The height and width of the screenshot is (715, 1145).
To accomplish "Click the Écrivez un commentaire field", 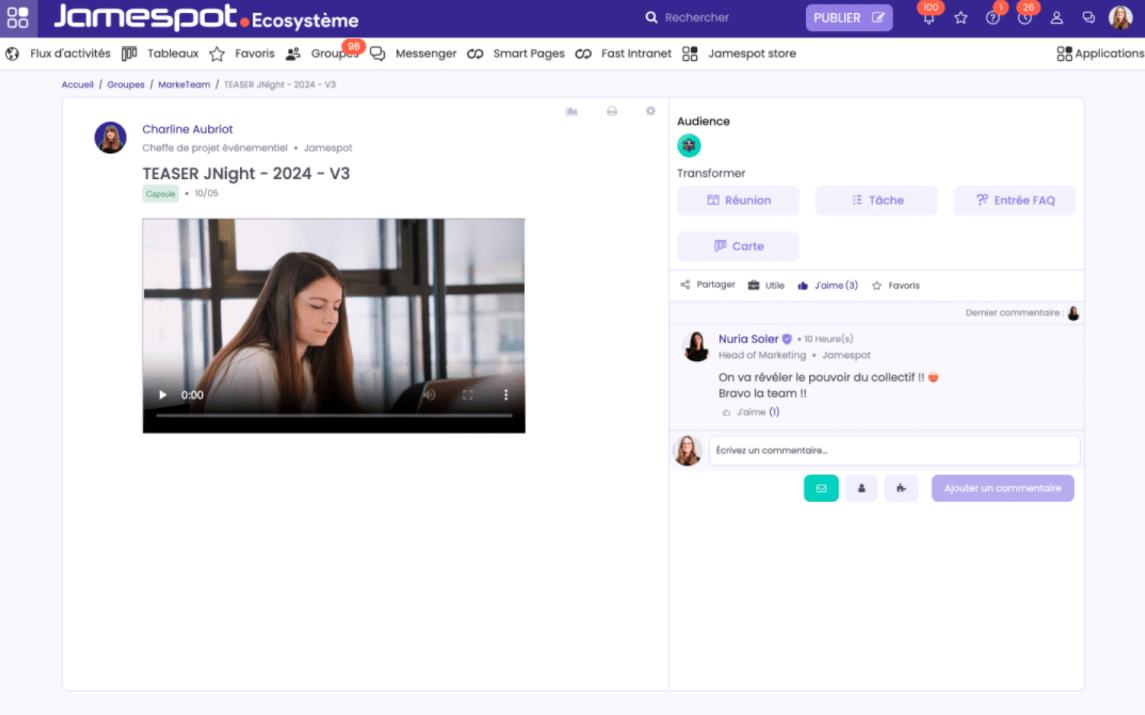I will (x=894, y=450).
